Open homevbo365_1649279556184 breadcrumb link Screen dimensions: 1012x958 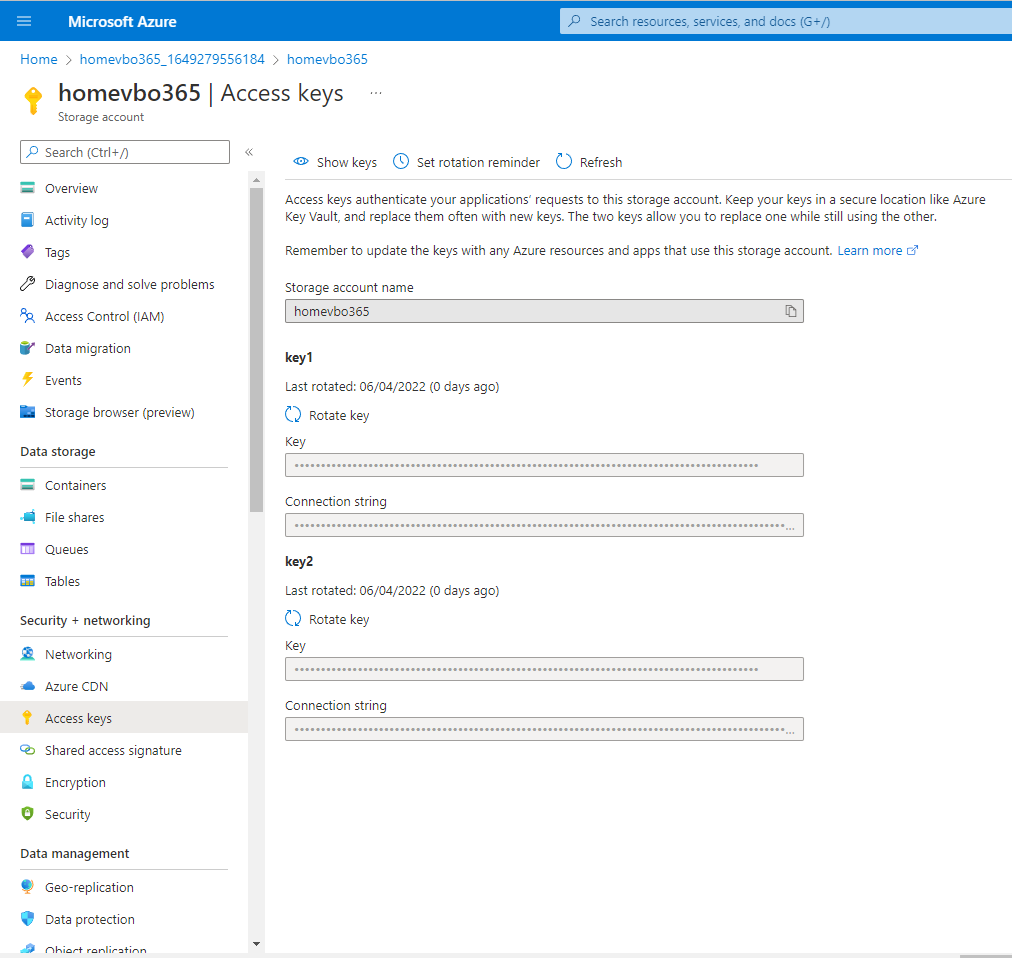click(x=172, y=59)
